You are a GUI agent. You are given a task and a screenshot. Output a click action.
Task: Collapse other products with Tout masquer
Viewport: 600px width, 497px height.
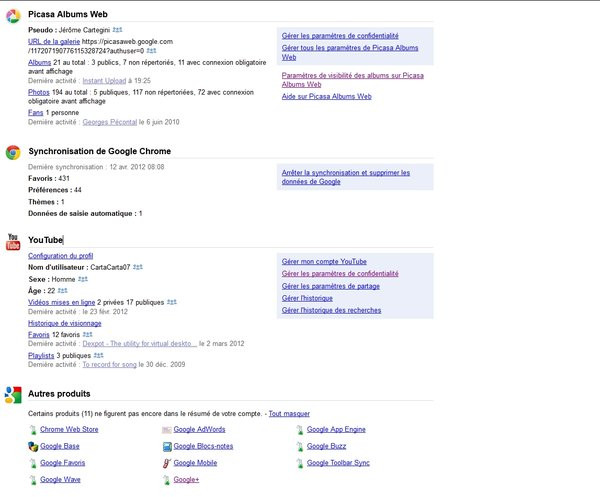coord(289,413)
